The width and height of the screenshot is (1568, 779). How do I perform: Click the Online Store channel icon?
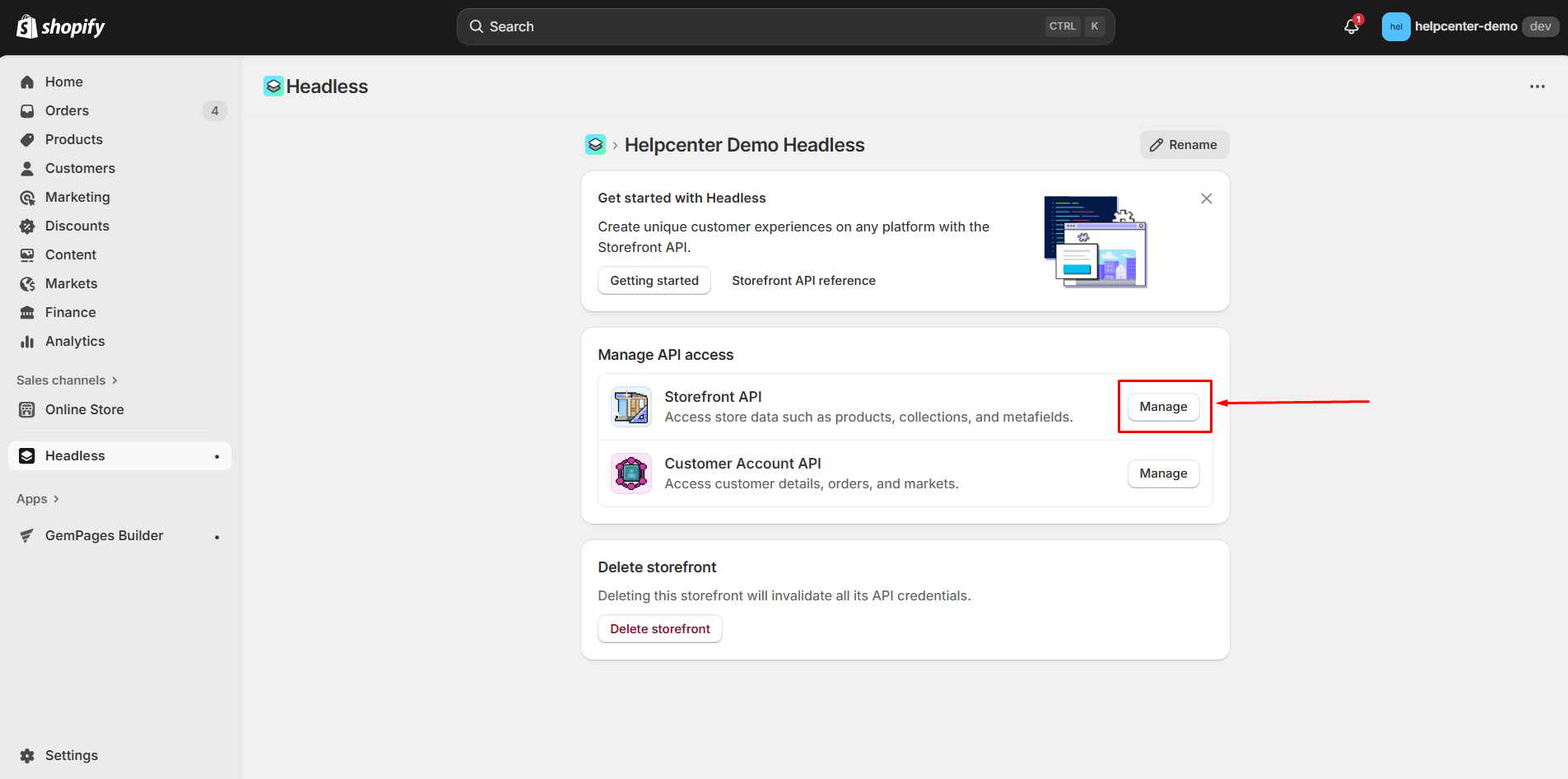coord(27,409)
